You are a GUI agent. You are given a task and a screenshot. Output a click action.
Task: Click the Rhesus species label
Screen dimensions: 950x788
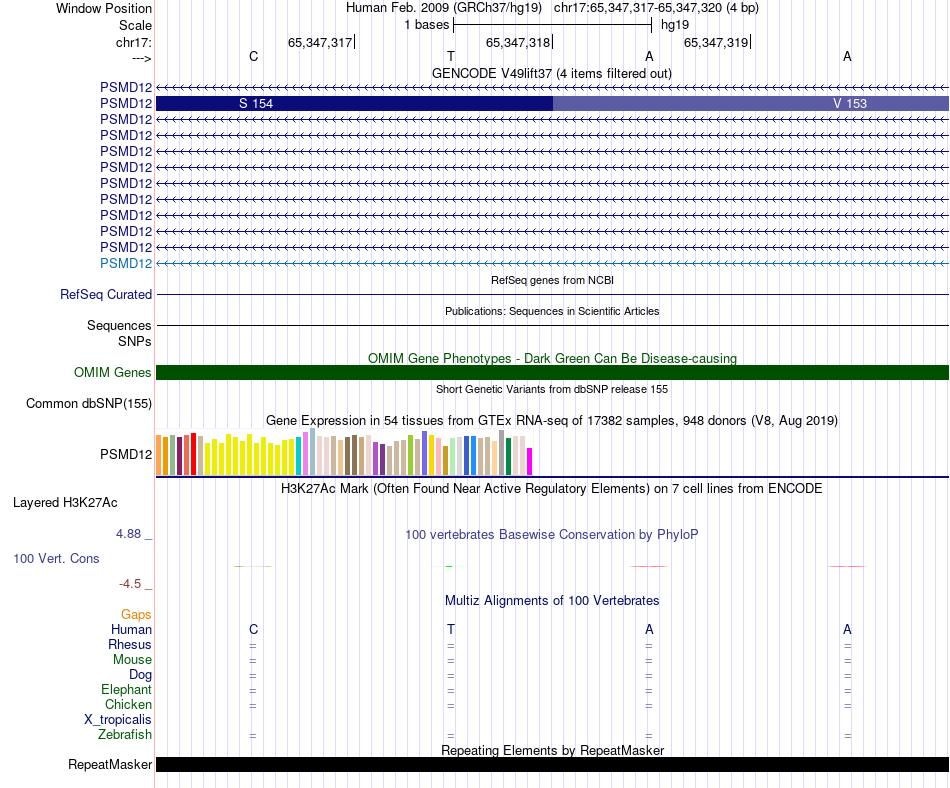pyautogui.click(x=130, y=644)
